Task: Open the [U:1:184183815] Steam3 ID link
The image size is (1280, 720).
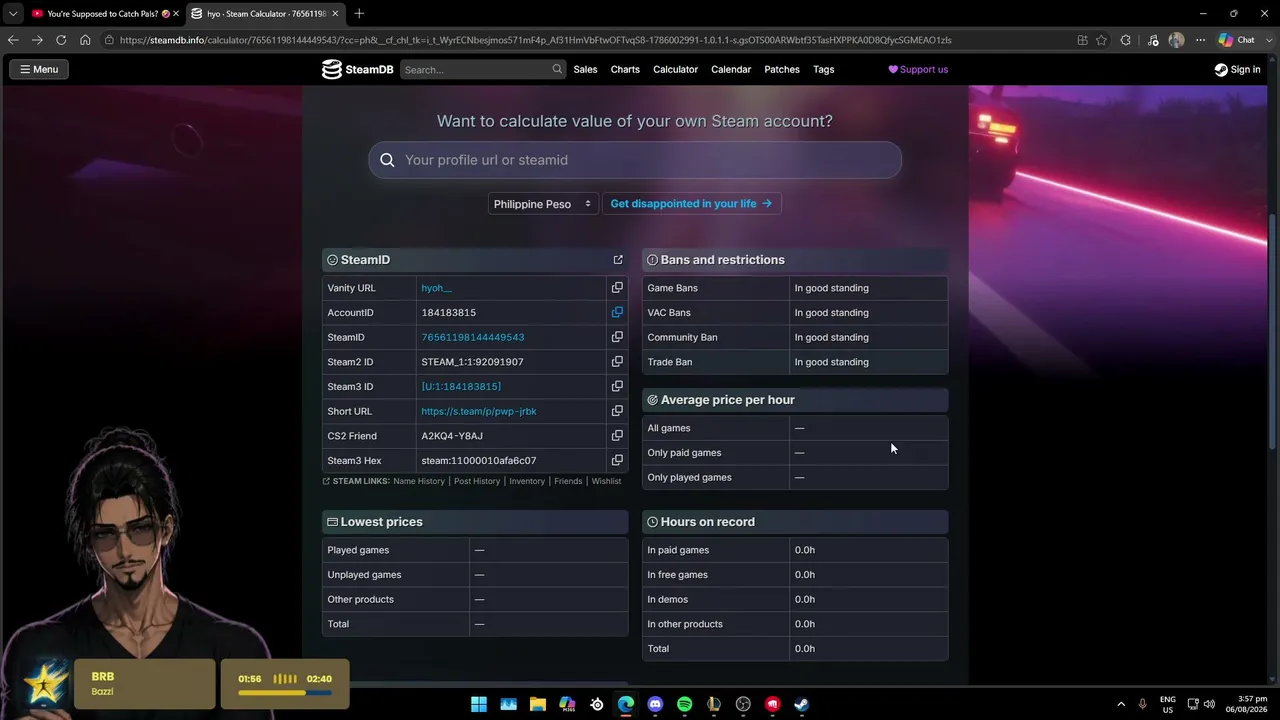Action: [461, 386]
